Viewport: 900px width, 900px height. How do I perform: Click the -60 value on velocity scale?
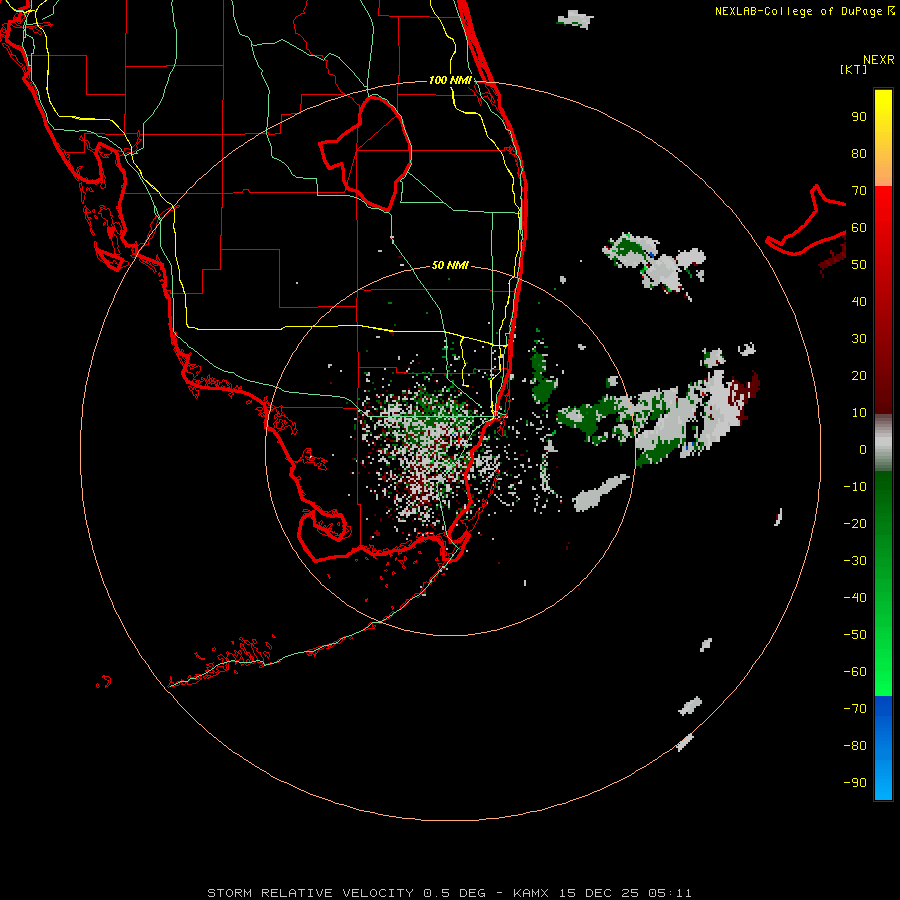[855, 672]
